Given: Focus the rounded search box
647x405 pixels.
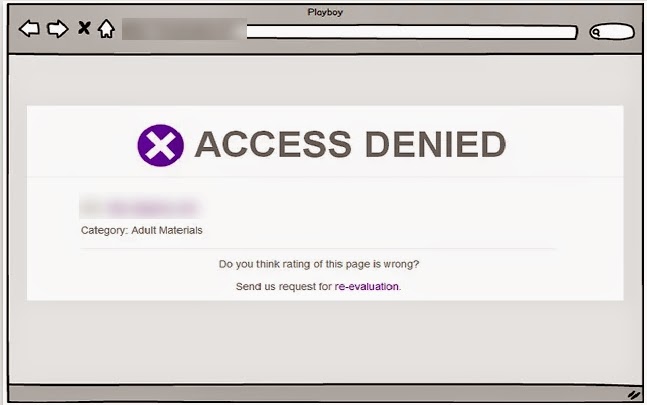Looking at the screenshot, I should coord(612,32).
